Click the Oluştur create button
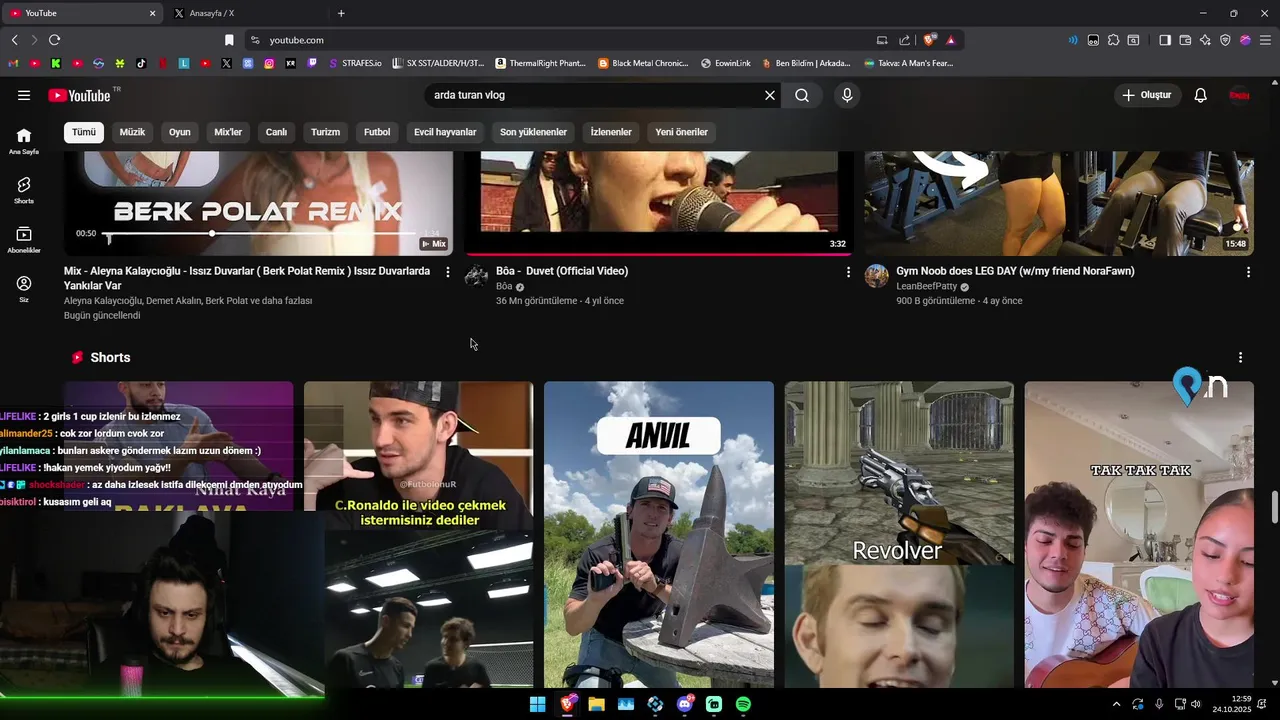Image resolution: width=1280 pixels, height=720 pixels. pos(1147,95)
